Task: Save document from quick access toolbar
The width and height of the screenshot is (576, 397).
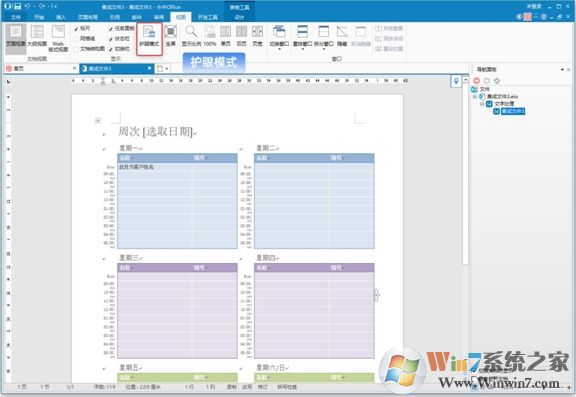Action: [18, 6]
